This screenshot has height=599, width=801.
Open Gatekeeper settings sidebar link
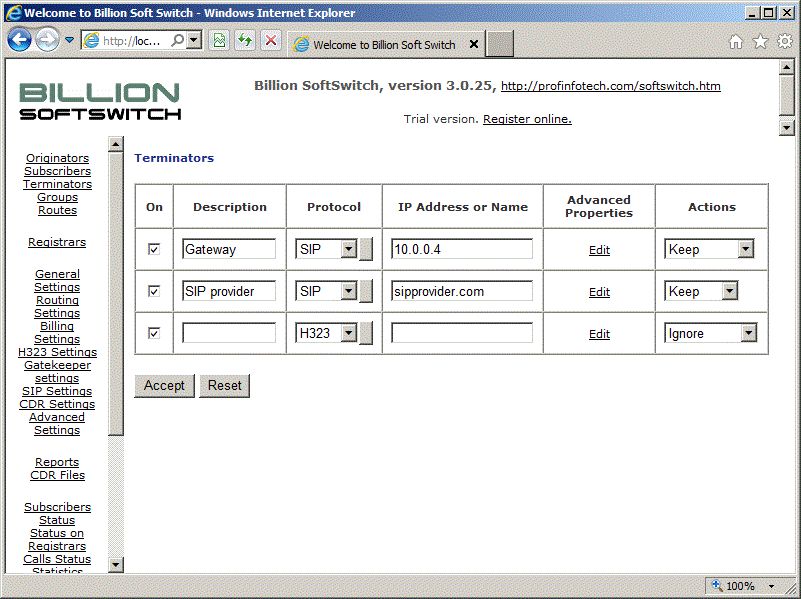click(57, 371)
